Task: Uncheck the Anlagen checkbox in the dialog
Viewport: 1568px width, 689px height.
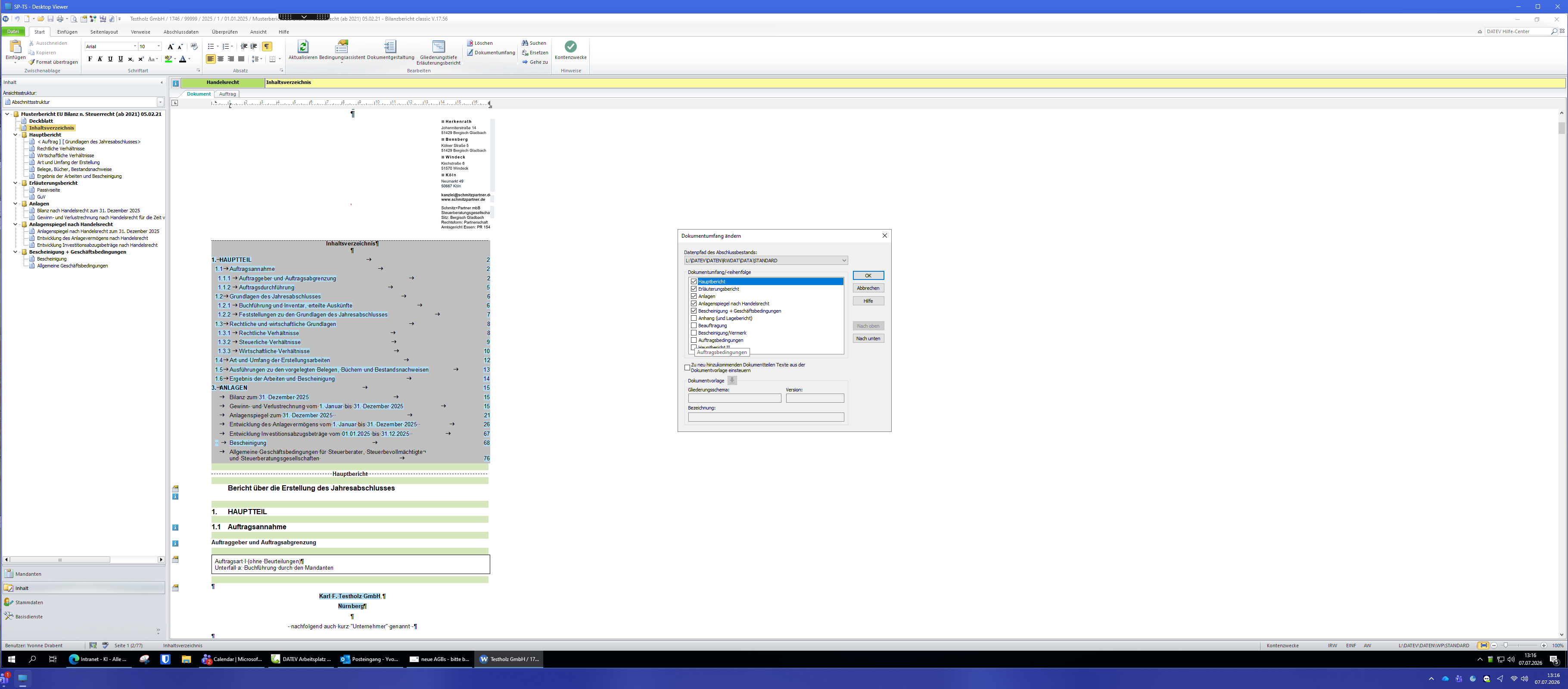Action: (694, 296)
